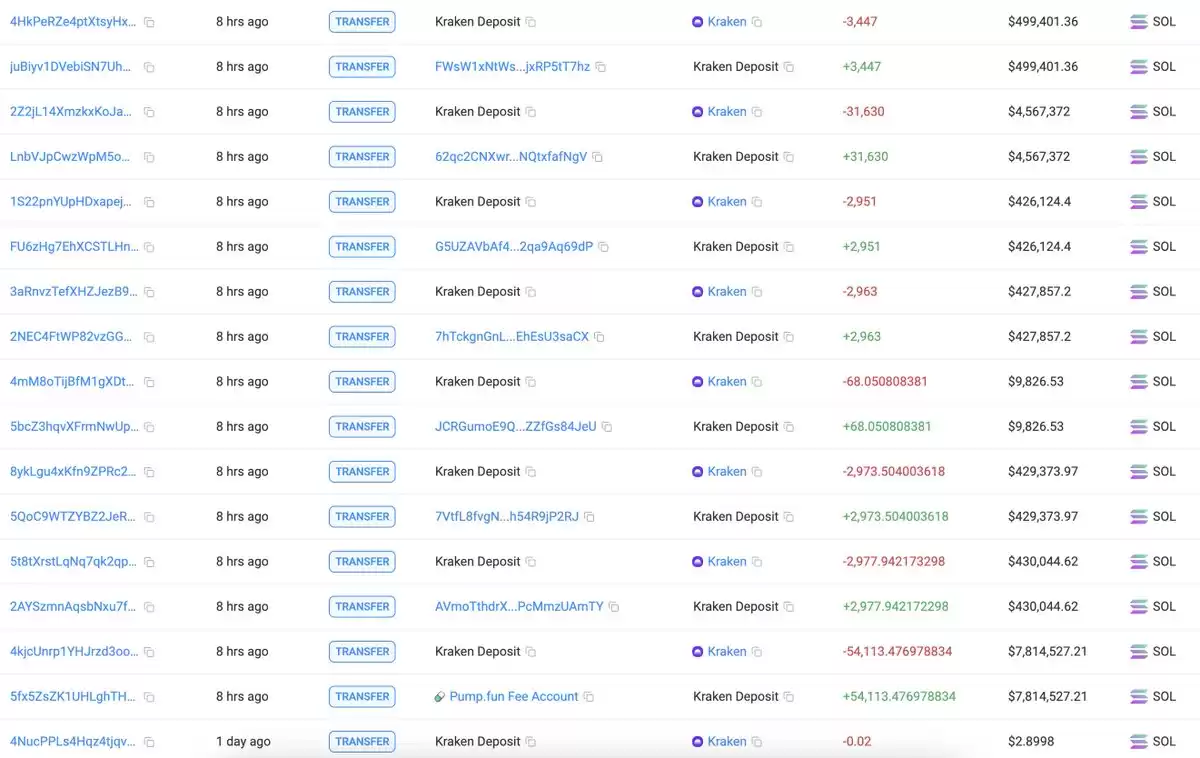
Task: Select Kraken Deposit source for 1S22pnYUpHDxapej
Action: tap(478, 202)
